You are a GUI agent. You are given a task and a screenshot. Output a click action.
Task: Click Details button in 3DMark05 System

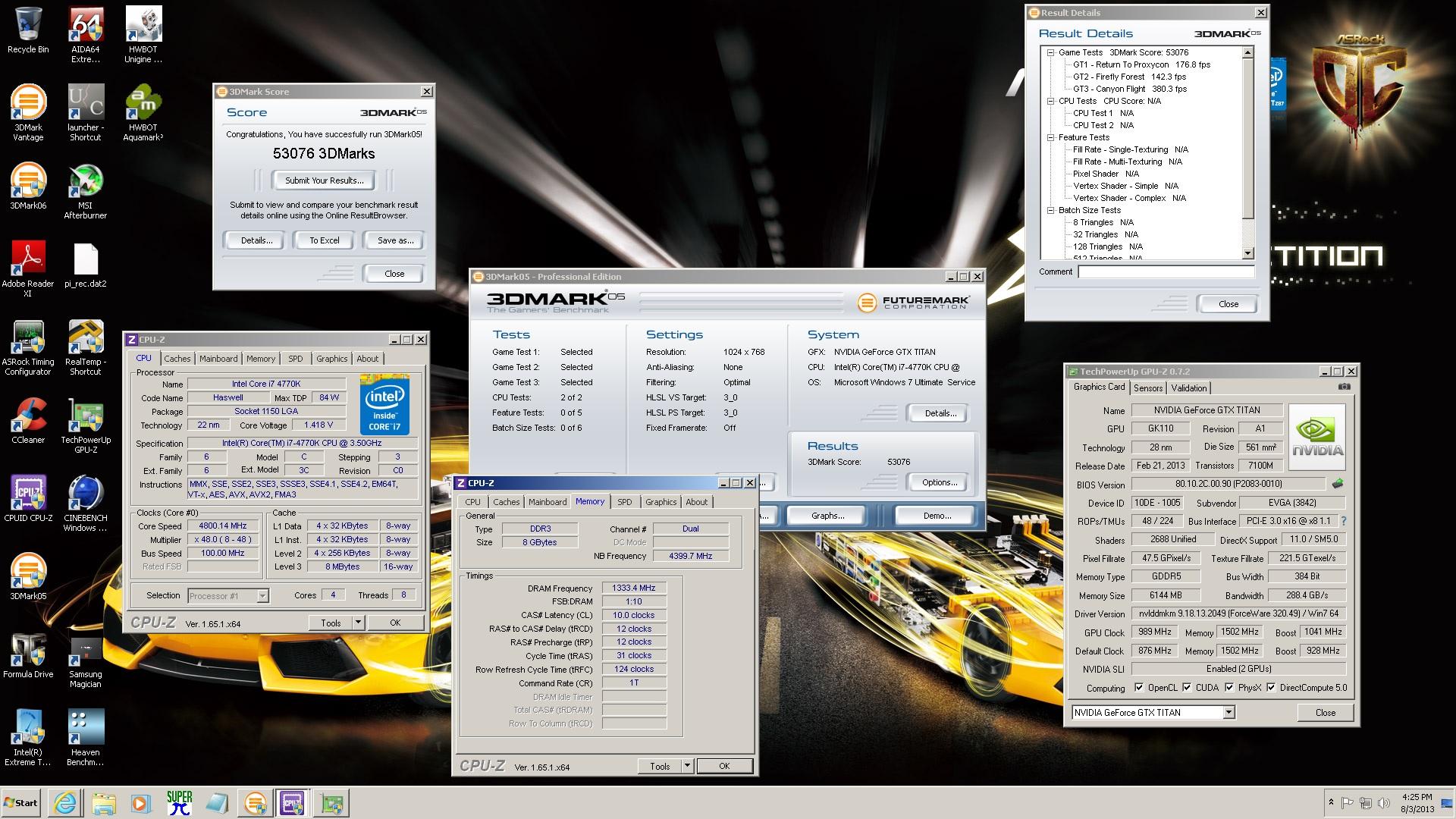(940, 413)
